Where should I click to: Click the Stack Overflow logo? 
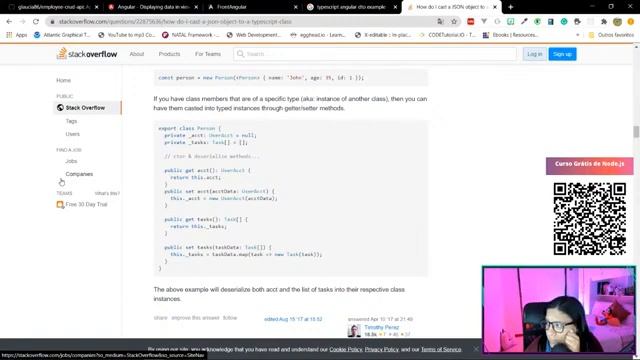(87, 53)
